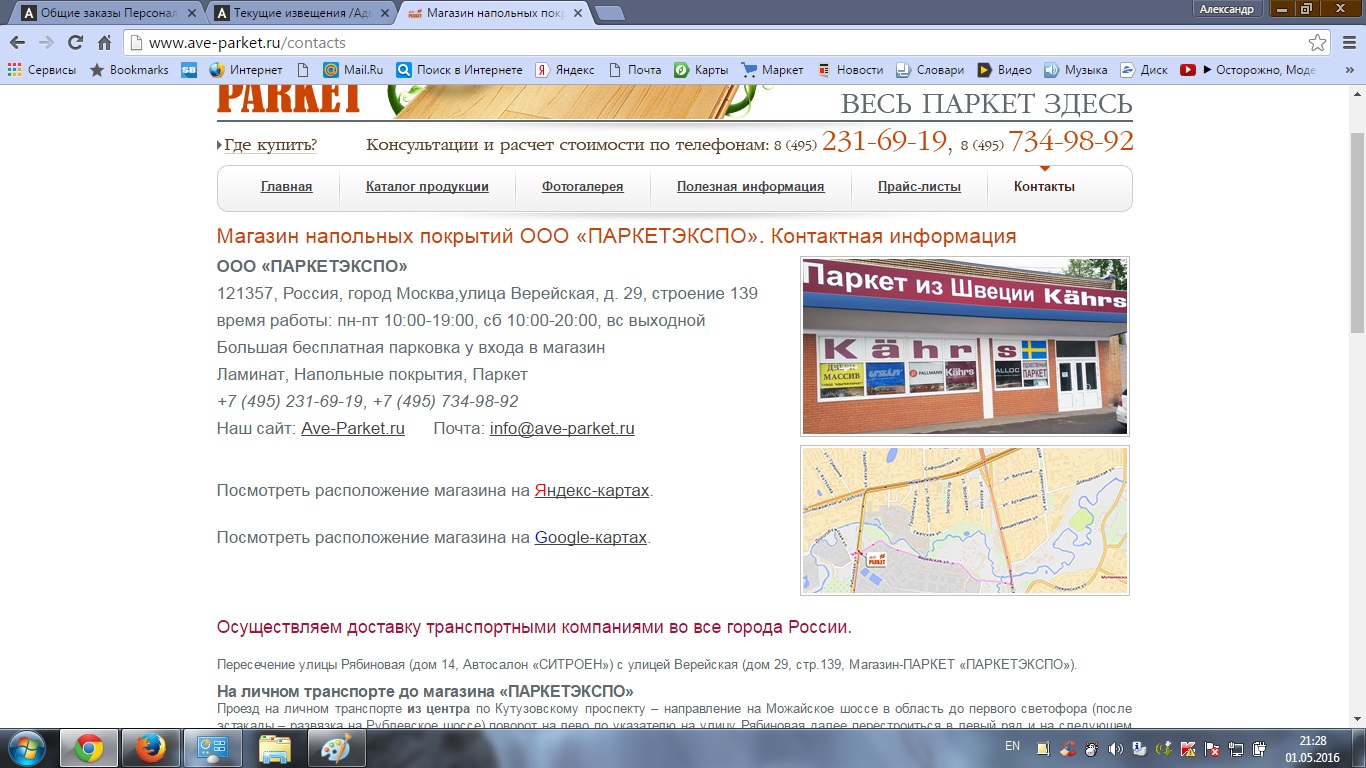Open the Kaspersky tray icon

pyautogui.click(x=1188, y=748)
